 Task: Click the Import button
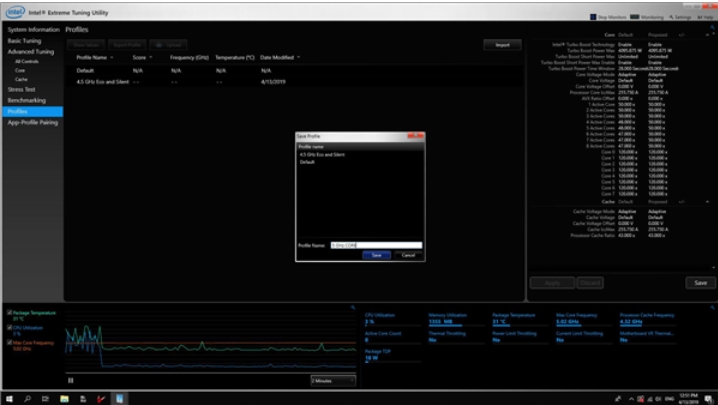point(502,45)
